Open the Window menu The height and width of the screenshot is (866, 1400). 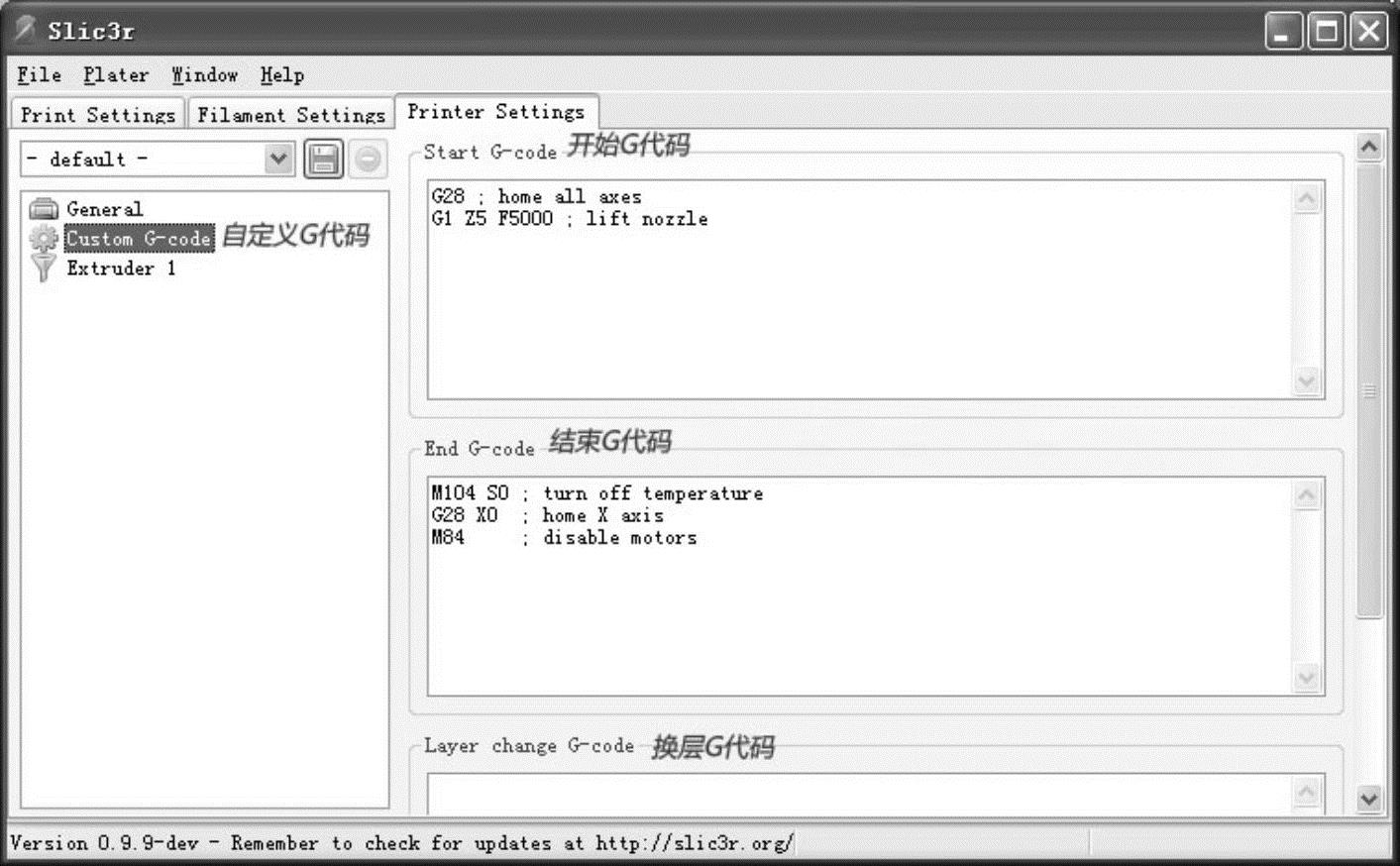204,75
